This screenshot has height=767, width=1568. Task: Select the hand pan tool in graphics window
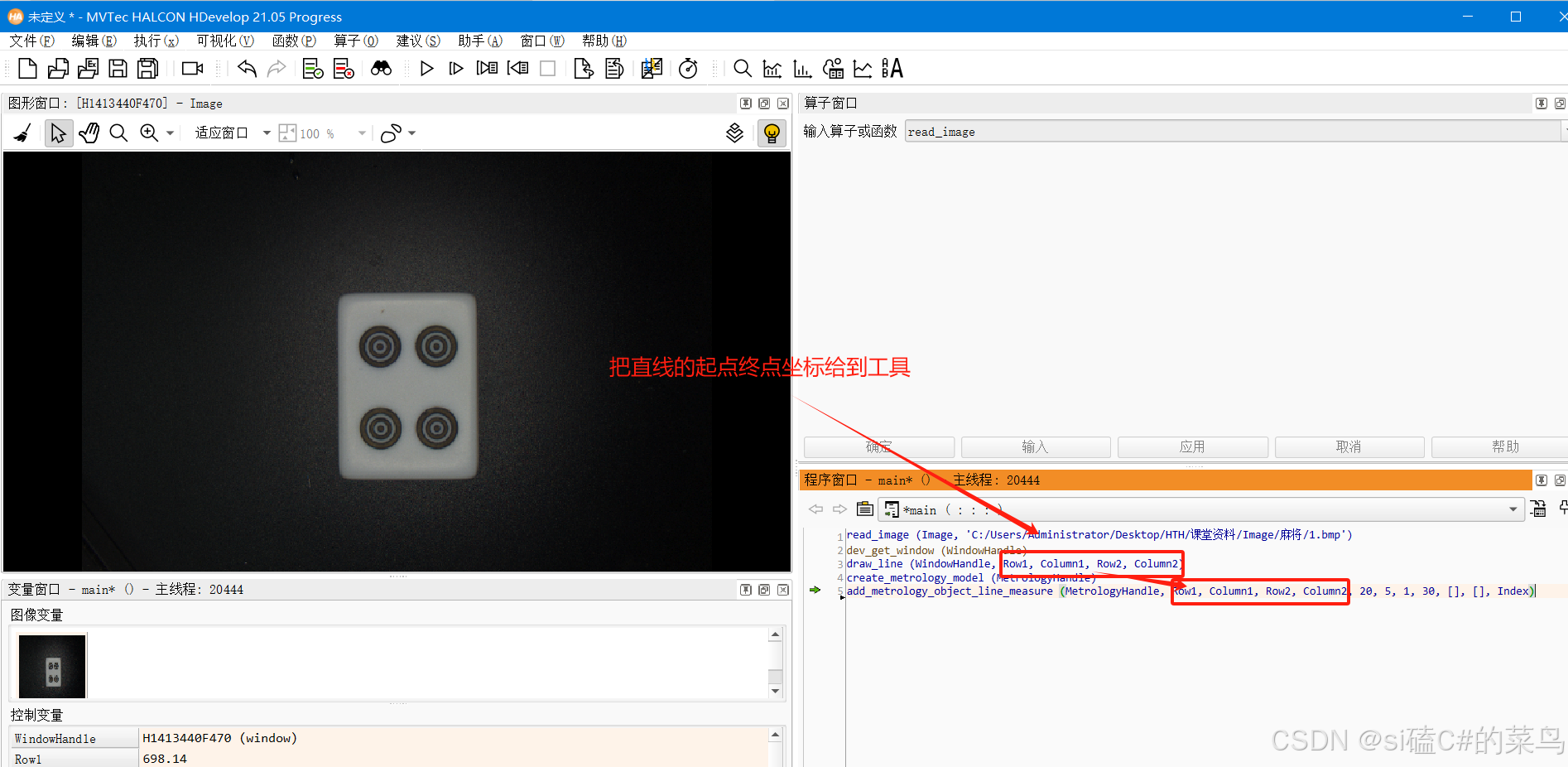[89, 133]
